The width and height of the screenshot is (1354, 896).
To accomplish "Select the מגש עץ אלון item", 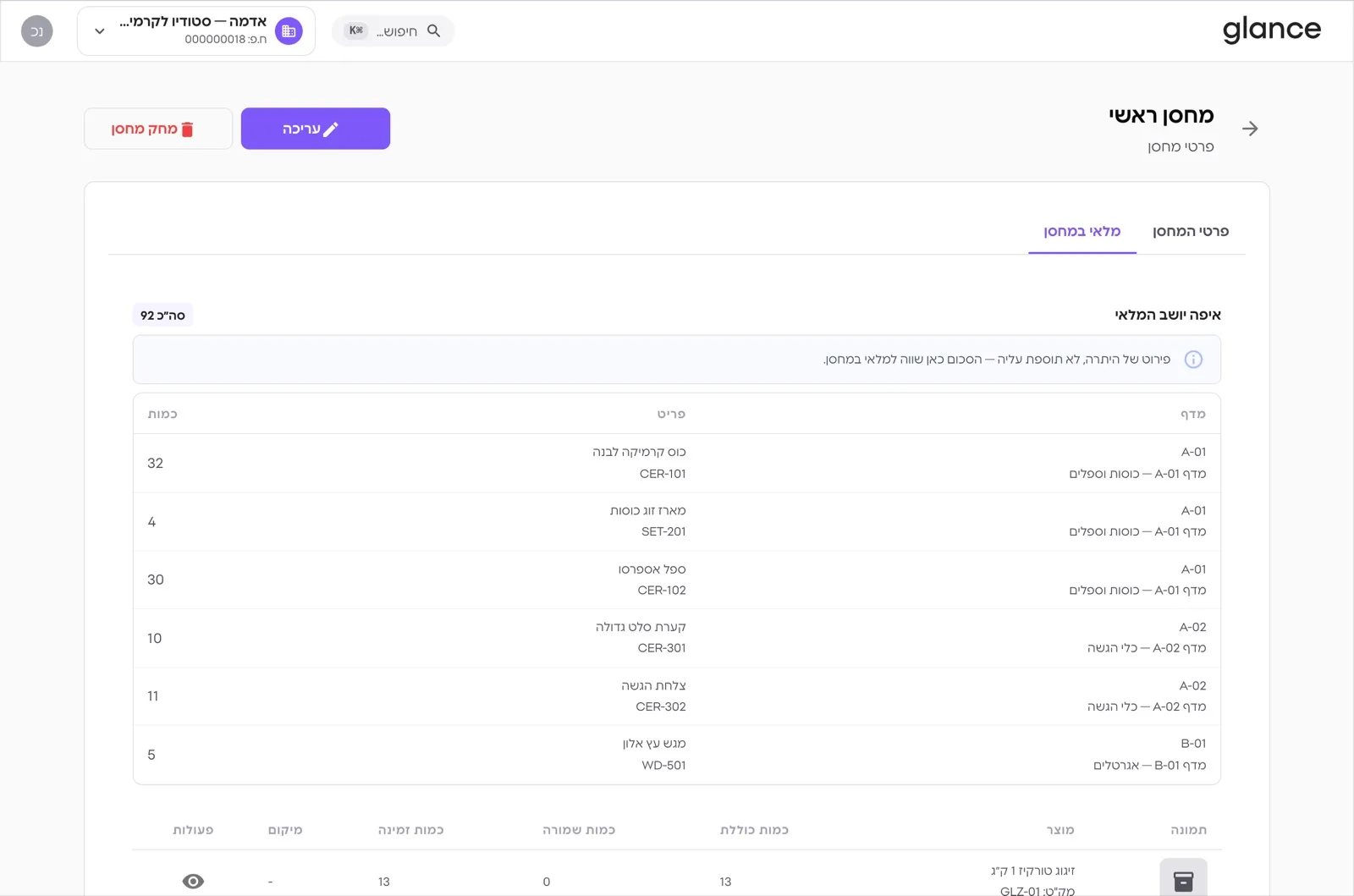I will [654, 744].
